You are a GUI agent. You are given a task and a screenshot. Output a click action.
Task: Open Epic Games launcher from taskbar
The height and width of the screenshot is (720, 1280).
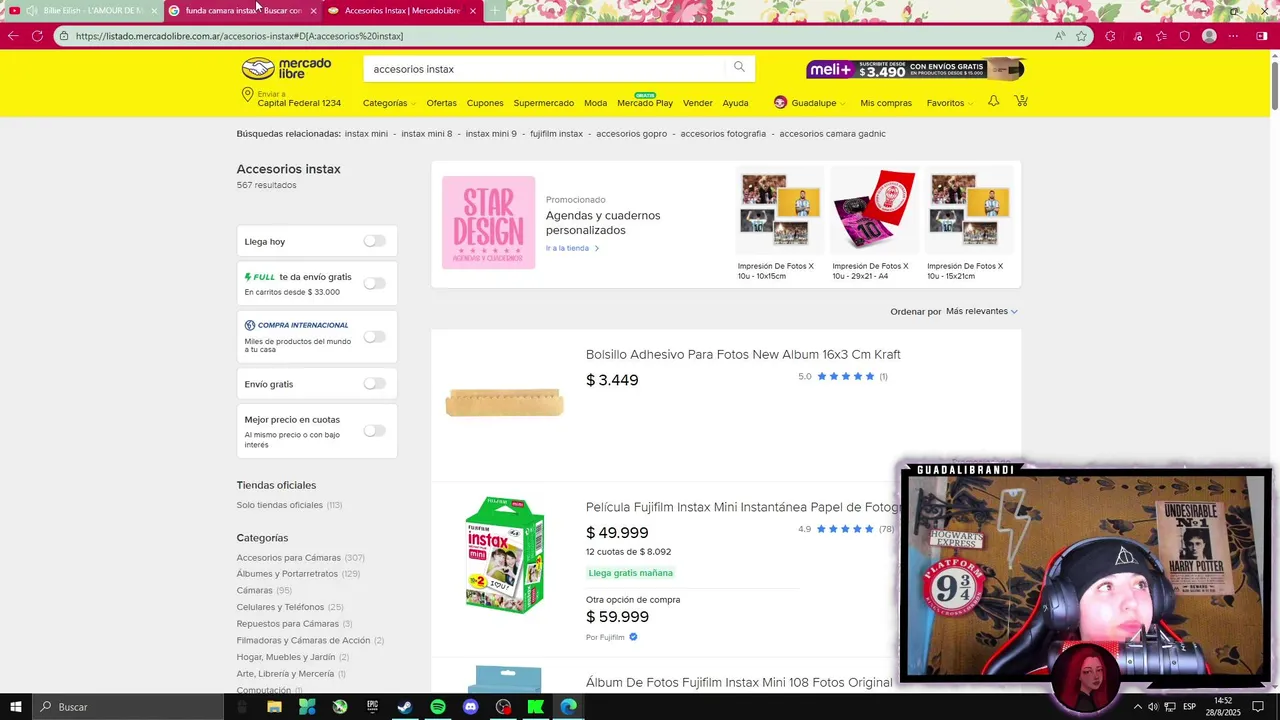373,707
